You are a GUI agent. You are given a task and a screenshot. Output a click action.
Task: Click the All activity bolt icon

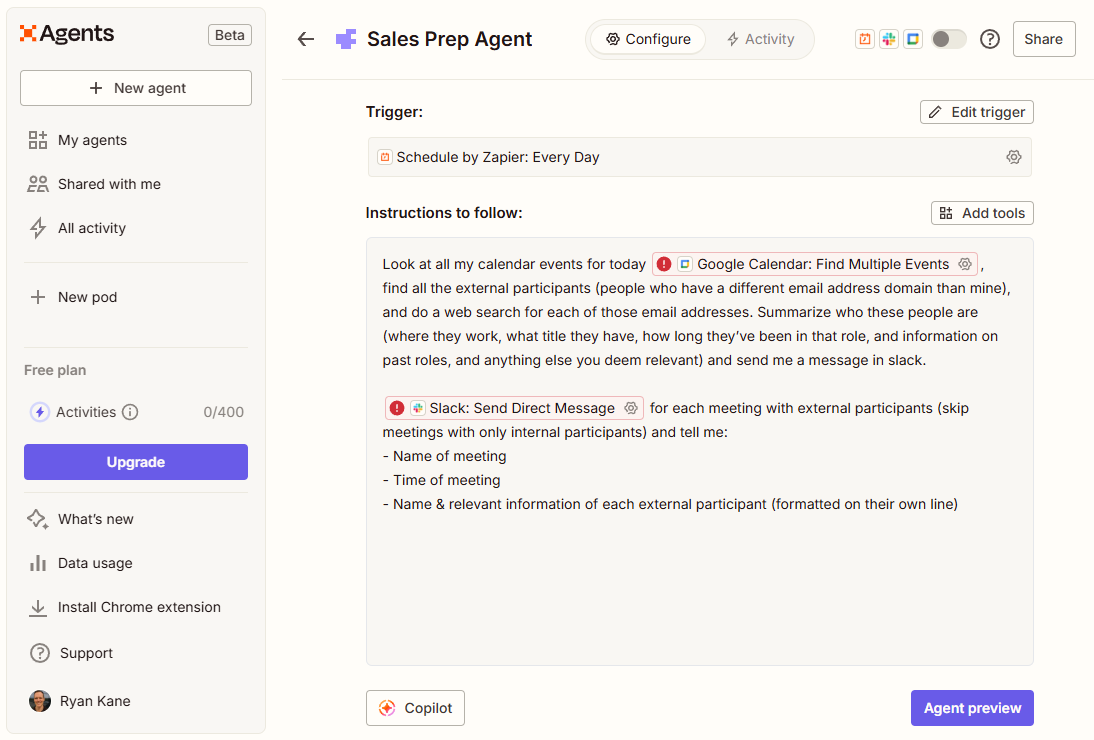click(x=38, y=228)
